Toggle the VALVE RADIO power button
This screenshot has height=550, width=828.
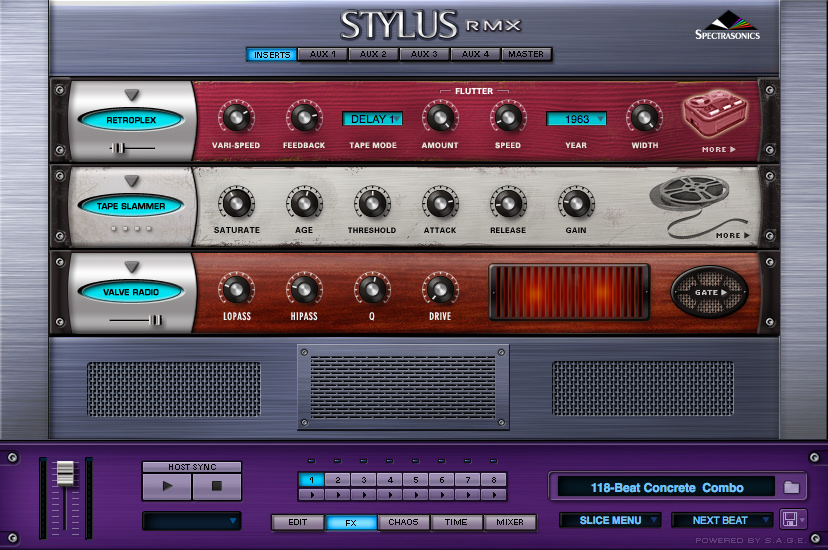[131, 292]
